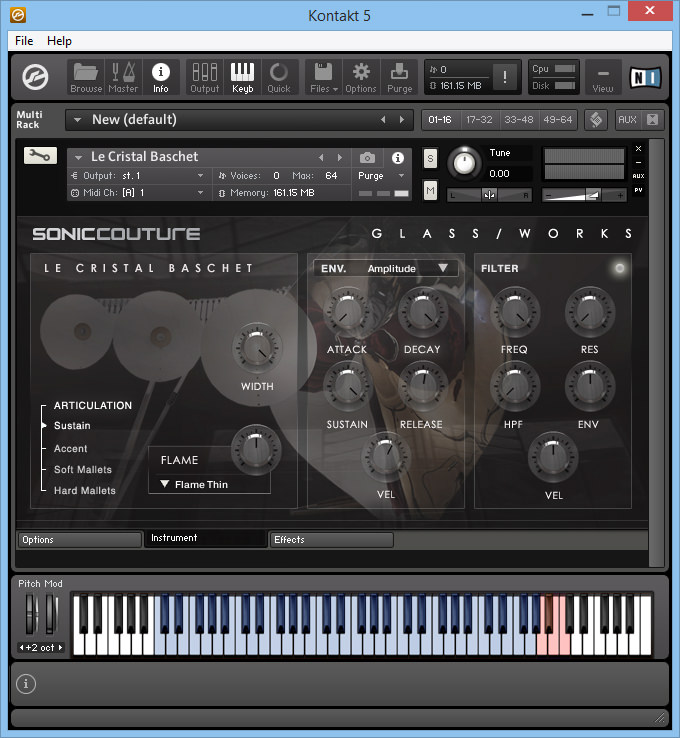Click the FLAME amount knob
Screen dimensions: 680x738
[256, 449]
